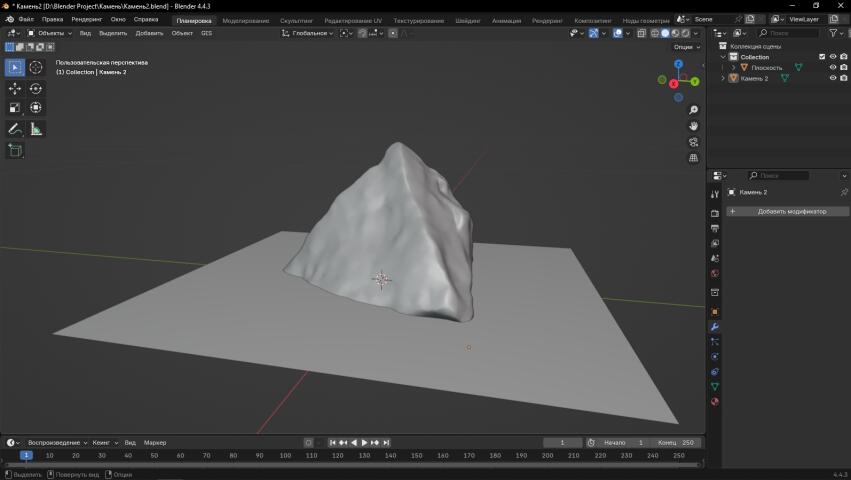851x480 pixels.
Task: Select the Select Box tool
Action: click(15, 67)
